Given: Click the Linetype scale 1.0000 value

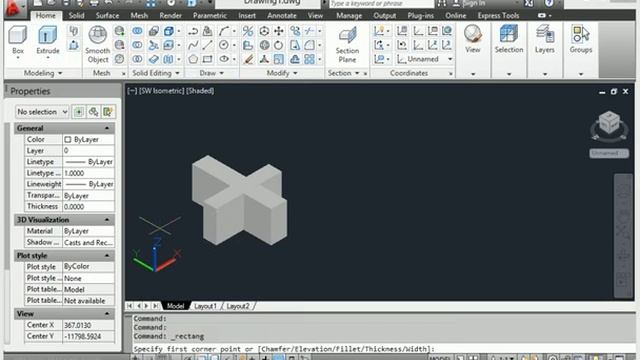Looking at the screenshot, I should [89, 173].
